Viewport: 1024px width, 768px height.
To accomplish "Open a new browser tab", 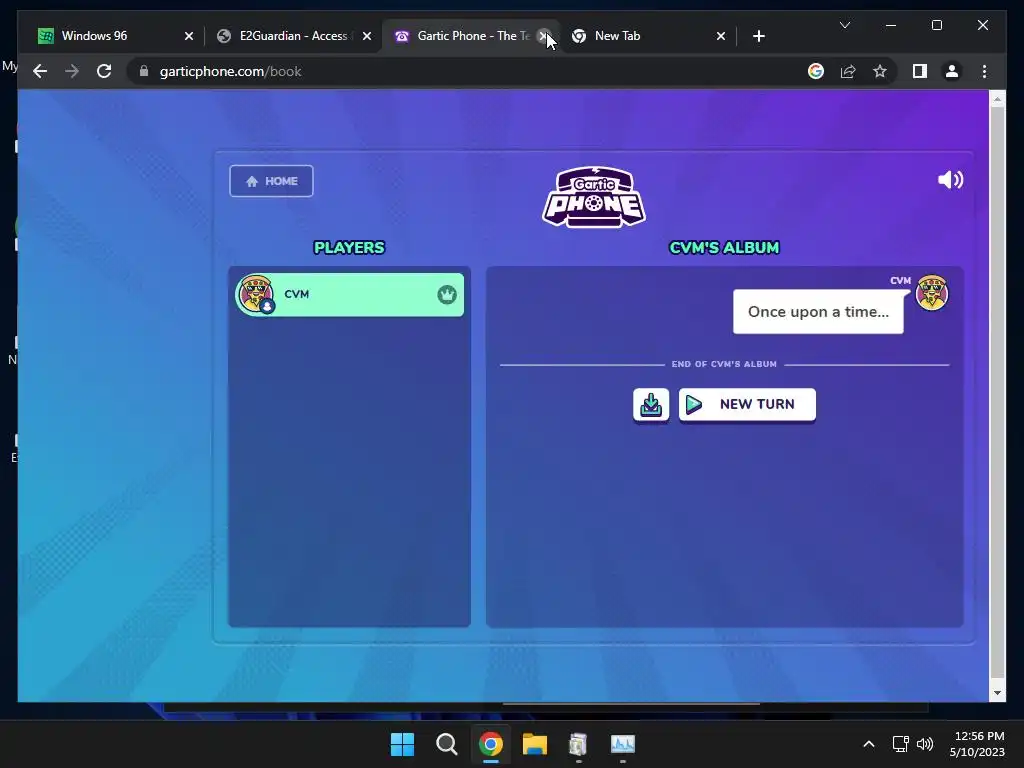I will 758,36.
